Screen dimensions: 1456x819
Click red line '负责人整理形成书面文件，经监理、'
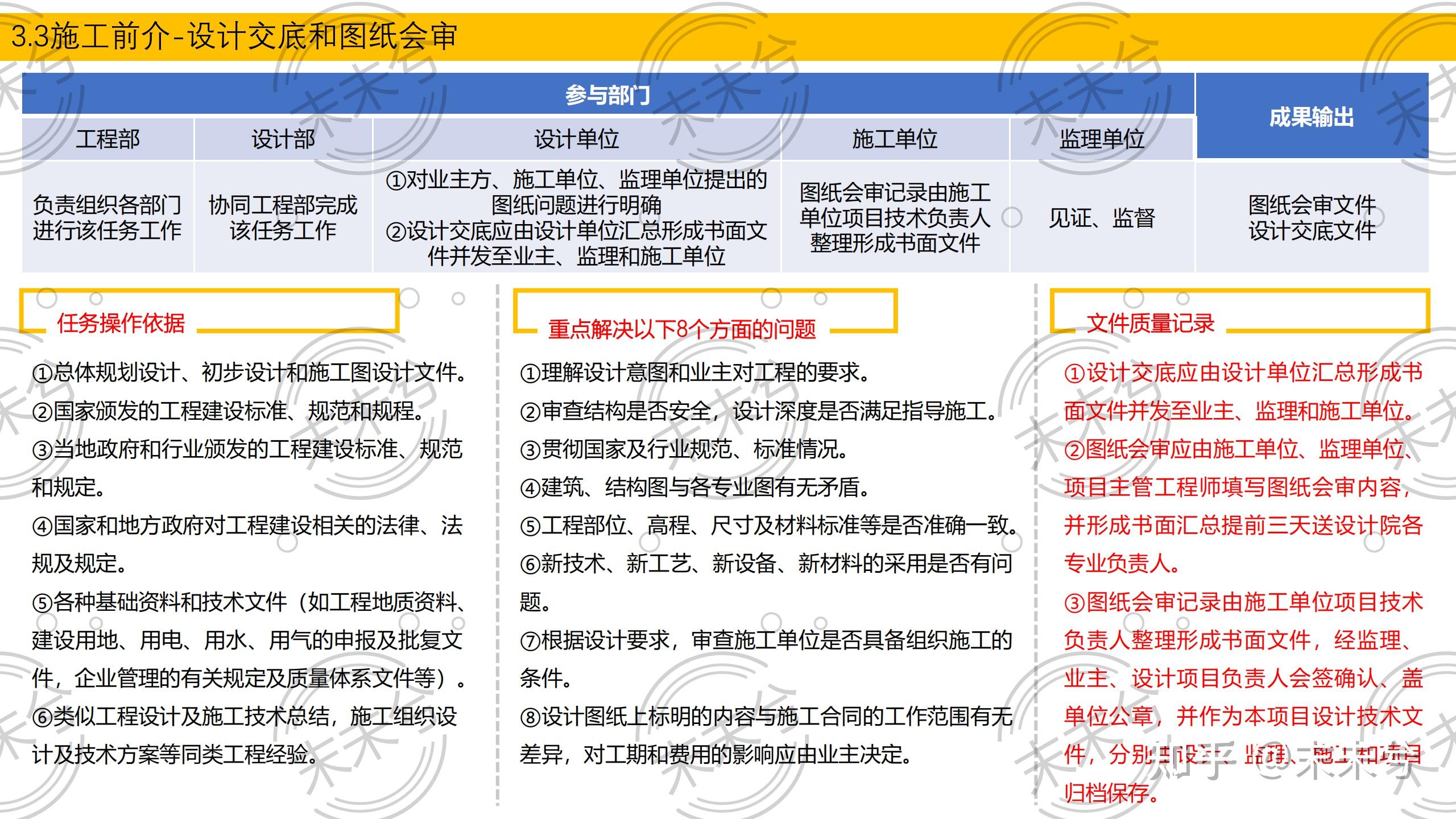(1240, 640)
